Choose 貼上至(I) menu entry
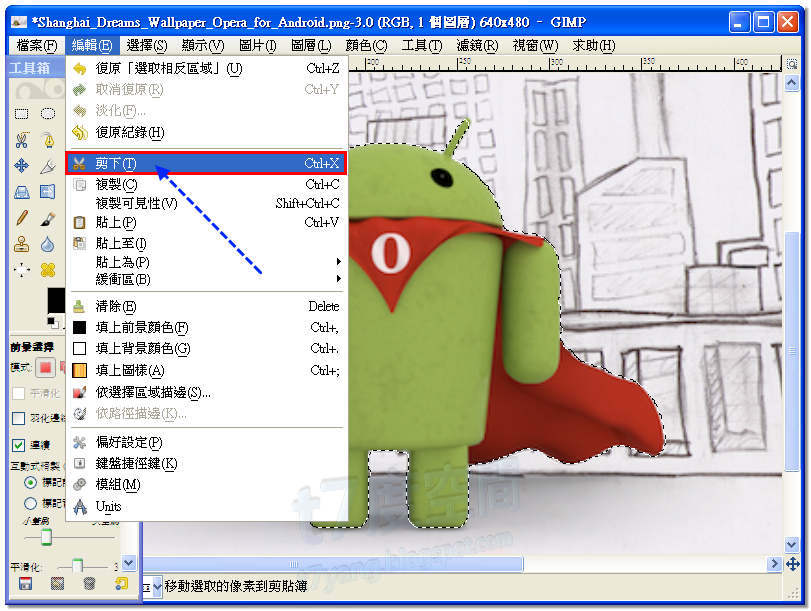811x611 pixels. [x=207, y=243]
